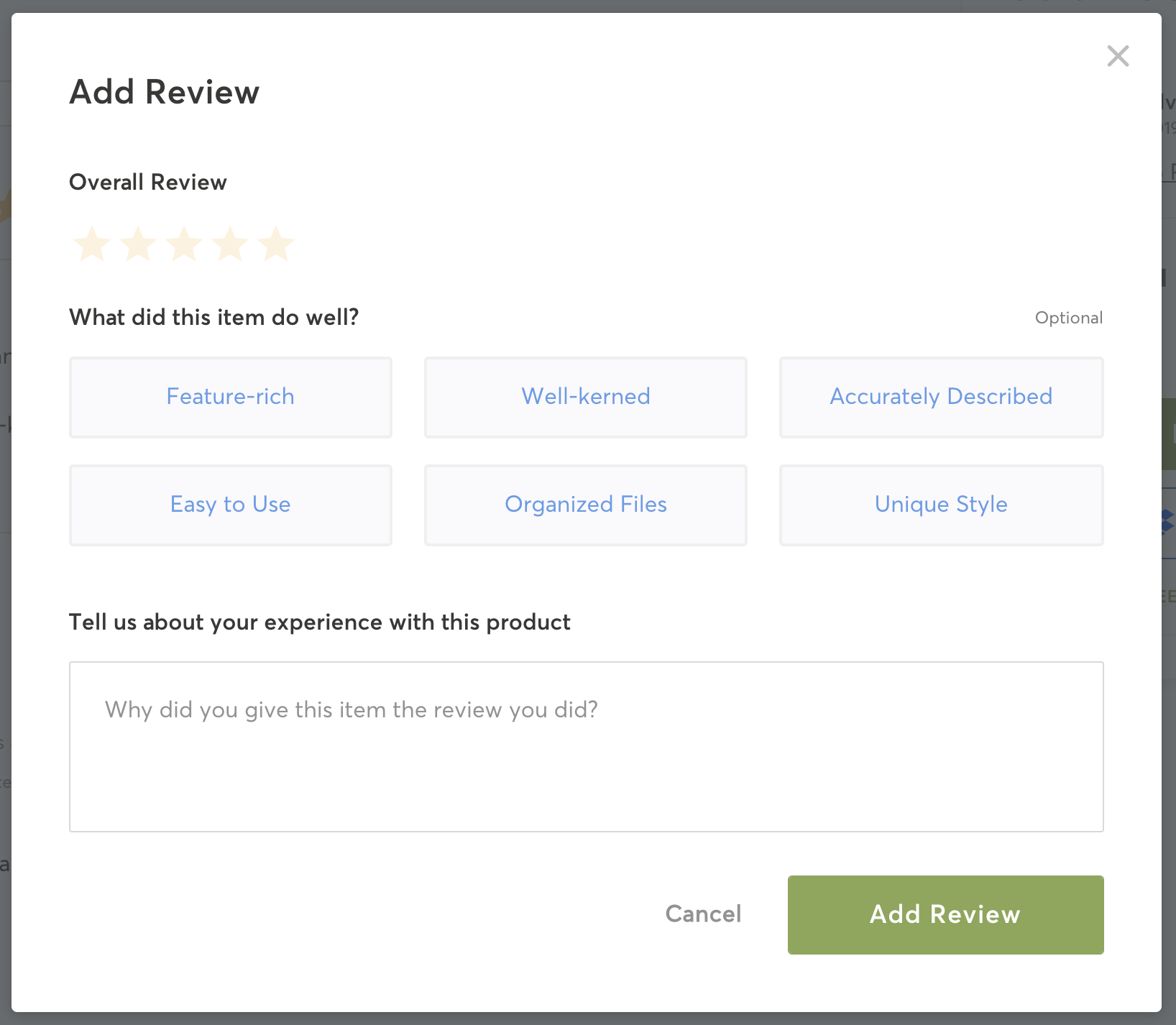This screenshot has width=1176, height=1025.
Task: Select the Well-kerned tag
Action: pyautogui.click(x=586, y=397)
